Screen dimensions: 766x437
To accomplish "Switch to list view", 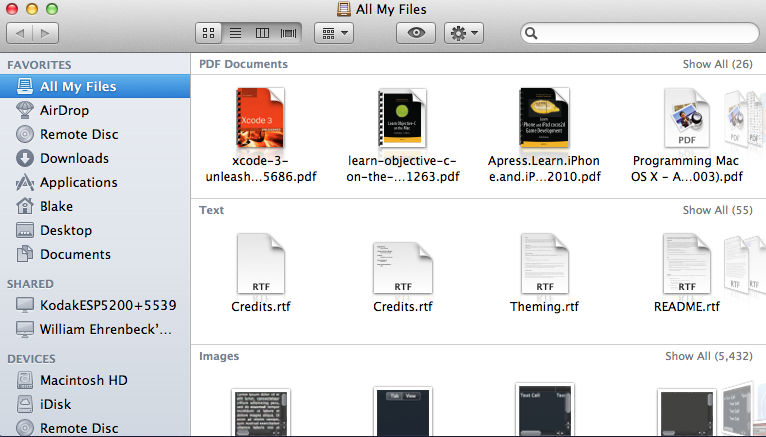I will pyautogui.click(x=235, y=33).
